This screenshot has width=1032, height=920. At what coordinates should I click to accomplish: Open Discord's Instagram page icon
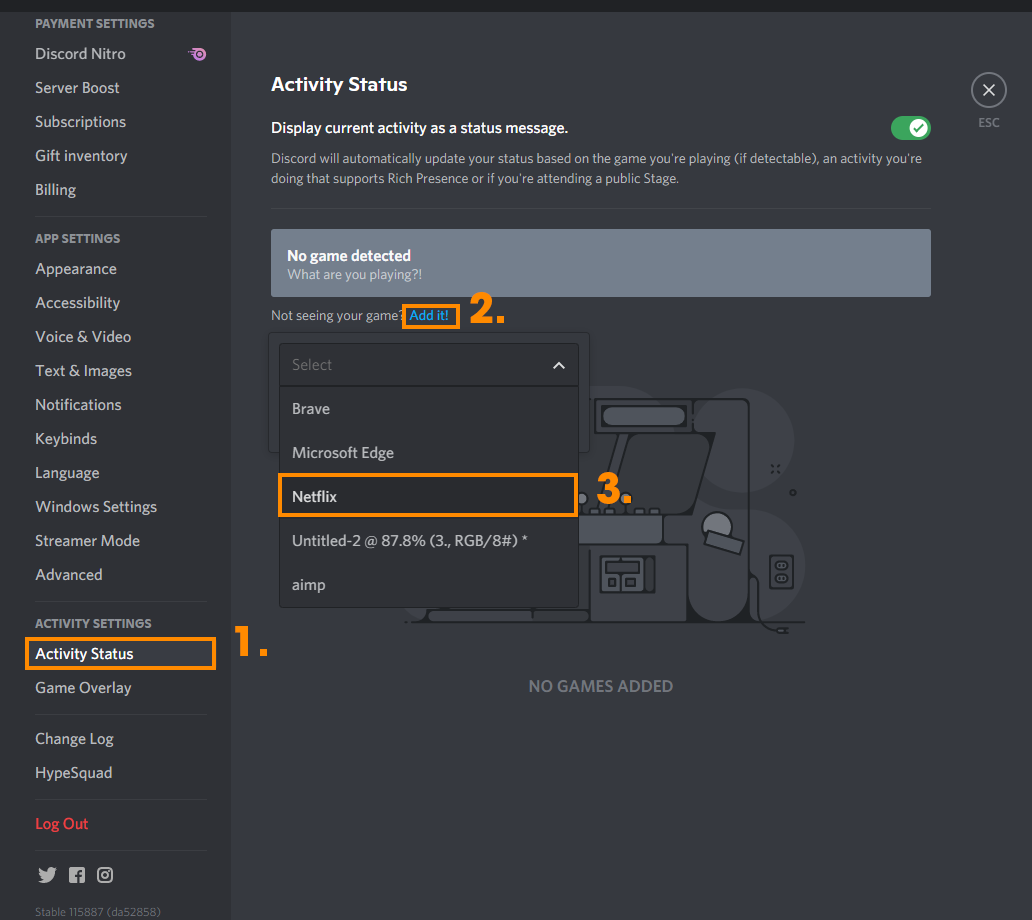coord(105,875)
